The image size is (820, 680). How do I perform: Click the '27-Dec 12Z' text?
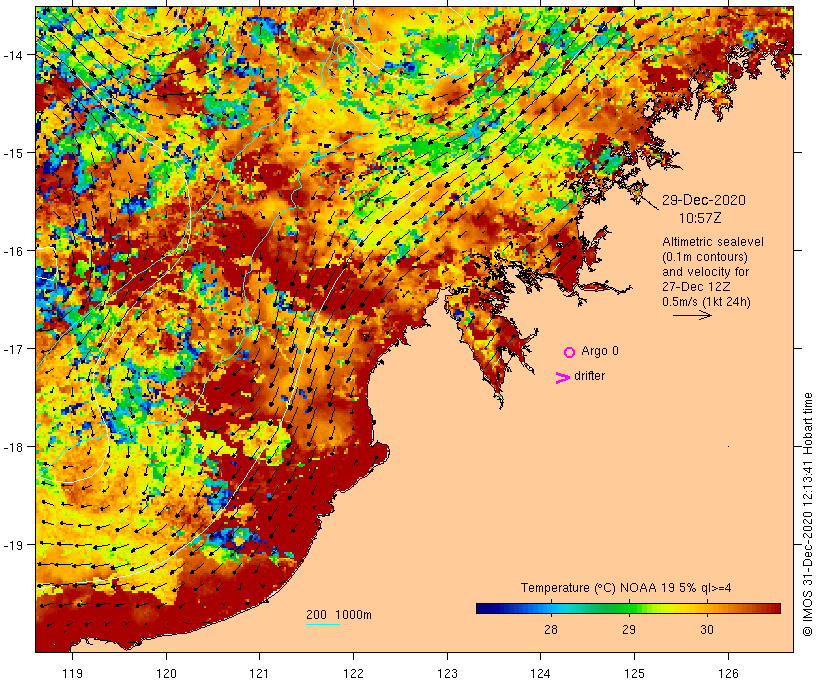point(696,287)
